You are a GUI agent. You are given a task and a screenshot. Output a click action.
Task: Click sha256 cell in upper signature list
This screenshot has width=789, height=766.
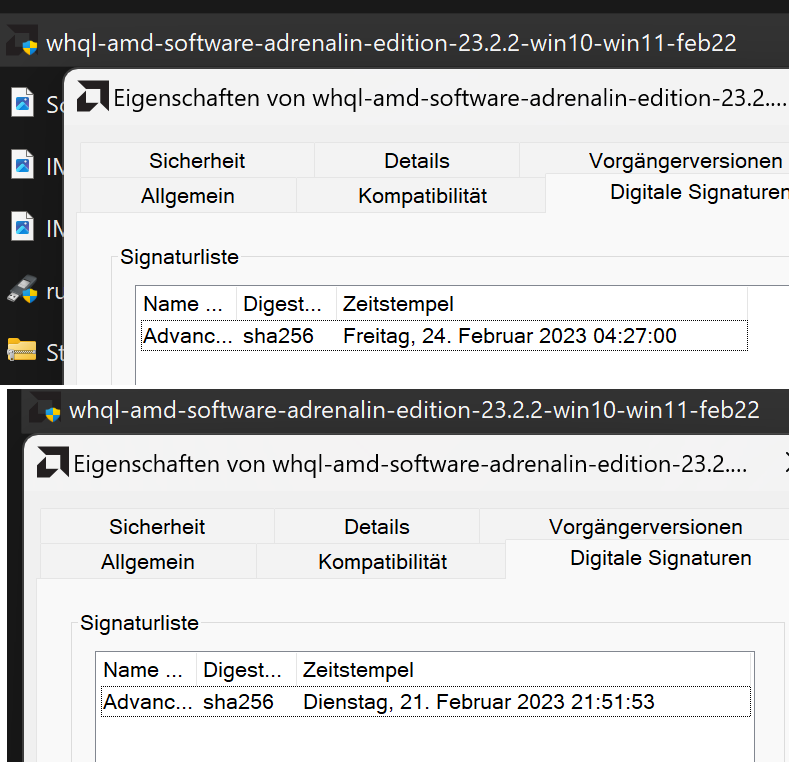(278, 336)
